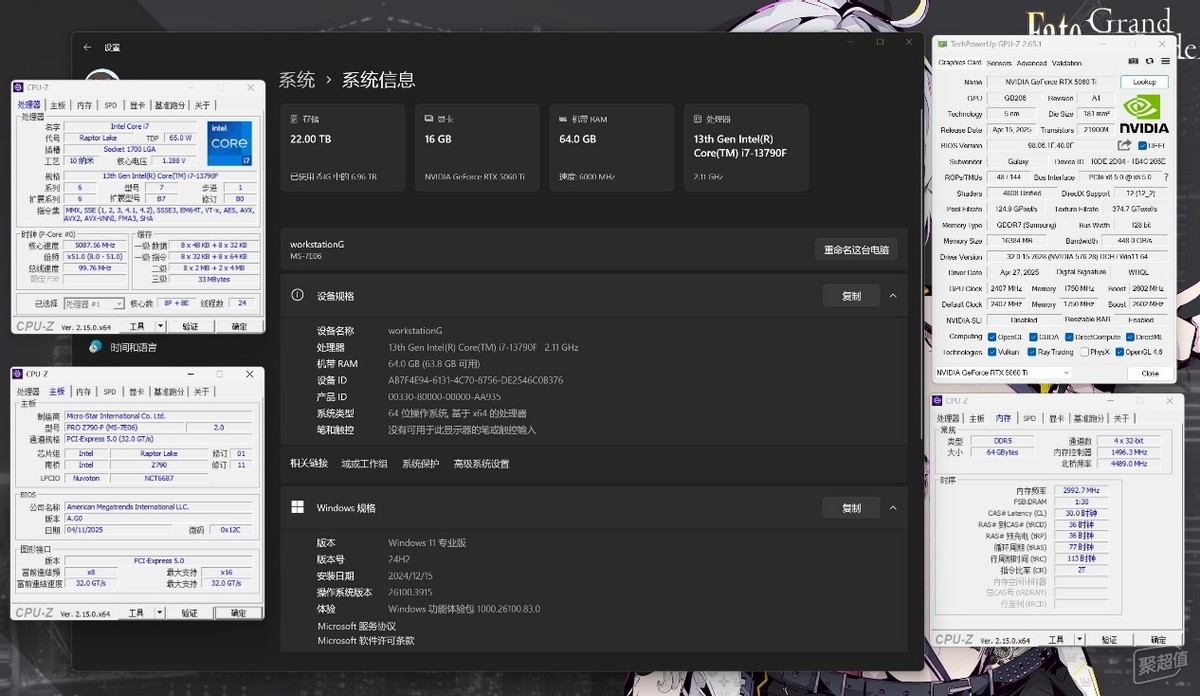Collapse the 设备规格 section chevron
The image size is (1200, 696).
893,296
